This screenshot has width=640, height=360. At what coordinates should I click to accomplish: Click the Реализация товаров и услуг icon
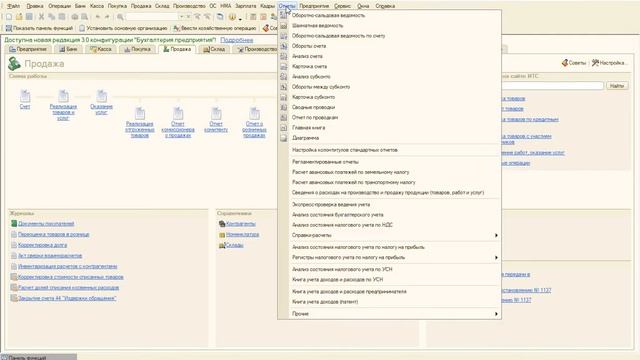click(63, 96)
